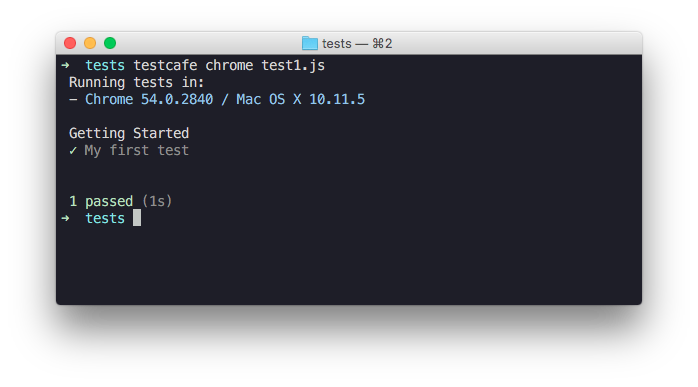Click the arrow on the last prompt line

coord(65,218)
